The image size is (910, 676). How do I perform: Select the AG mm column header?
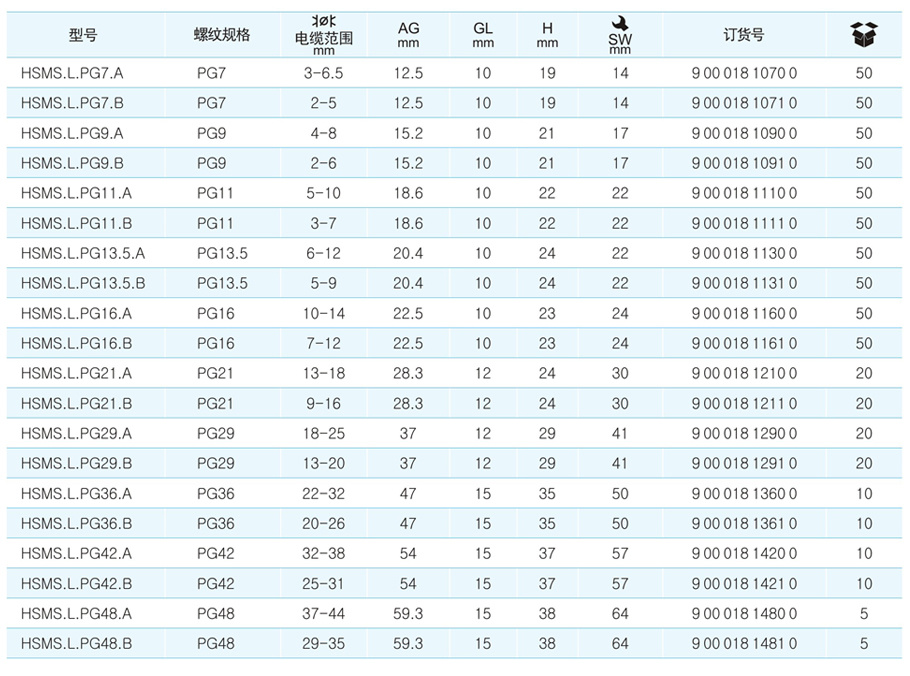(409, 35)
